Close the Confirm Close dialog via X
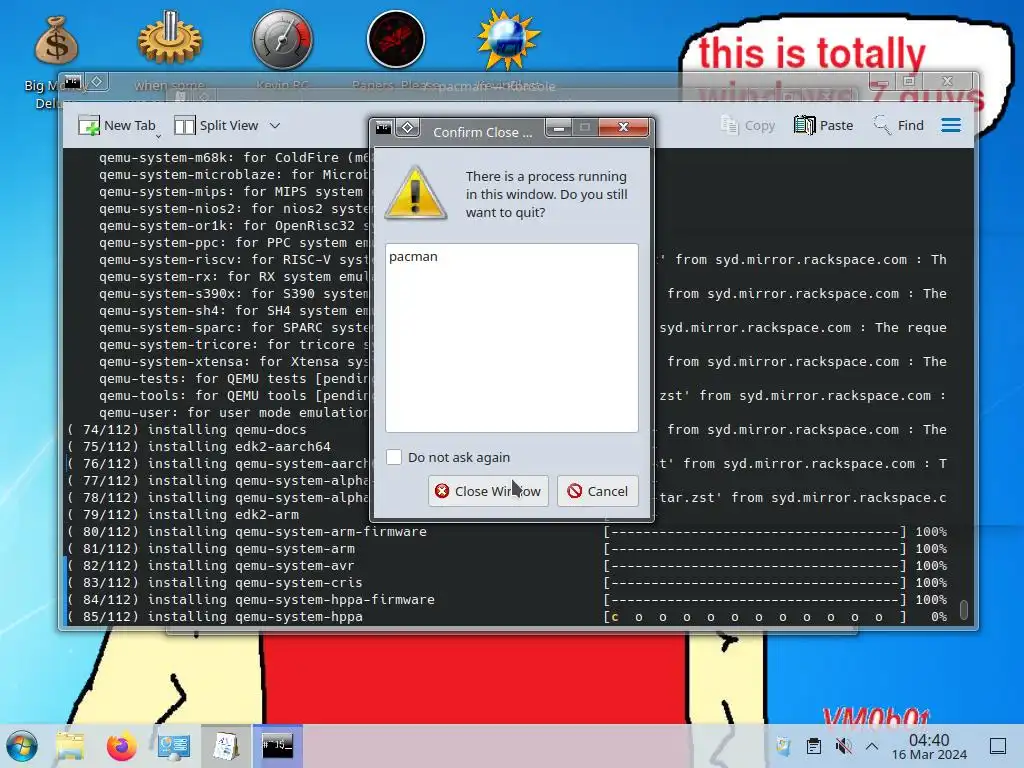Screen dimensions: 1024x768 click(x=624, y=127)
